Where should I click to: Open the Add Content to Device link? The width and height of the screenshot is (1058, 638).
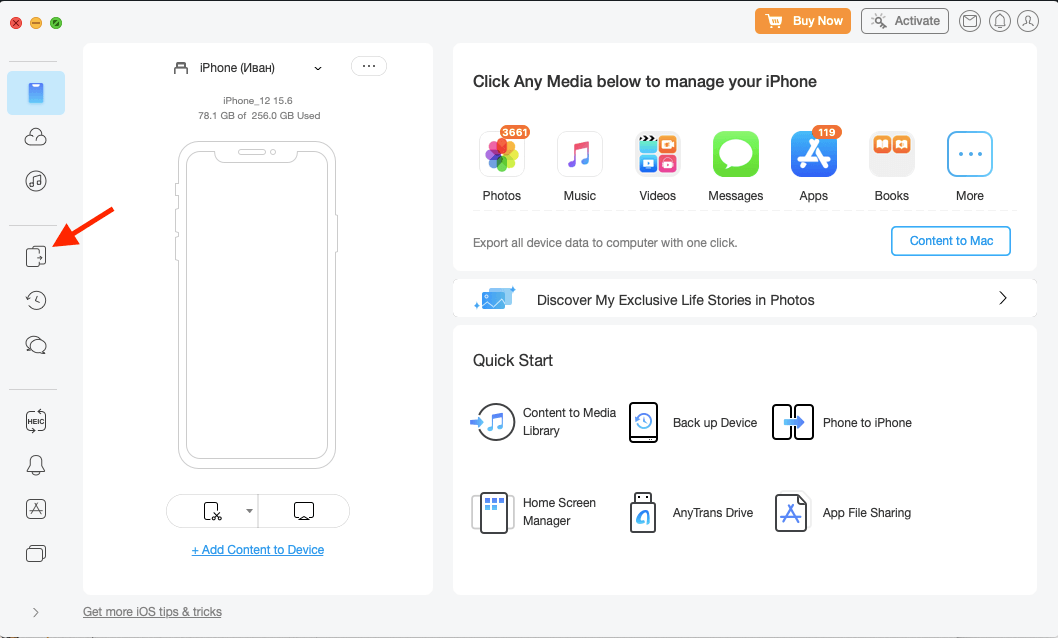coord(257,549)
